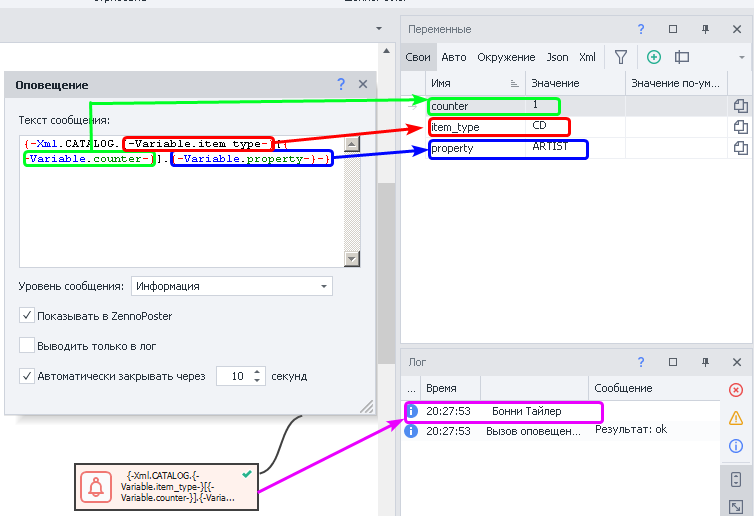Copy the property variable using row icon
The image size is (754, 516).
click(x=740, y=148)
